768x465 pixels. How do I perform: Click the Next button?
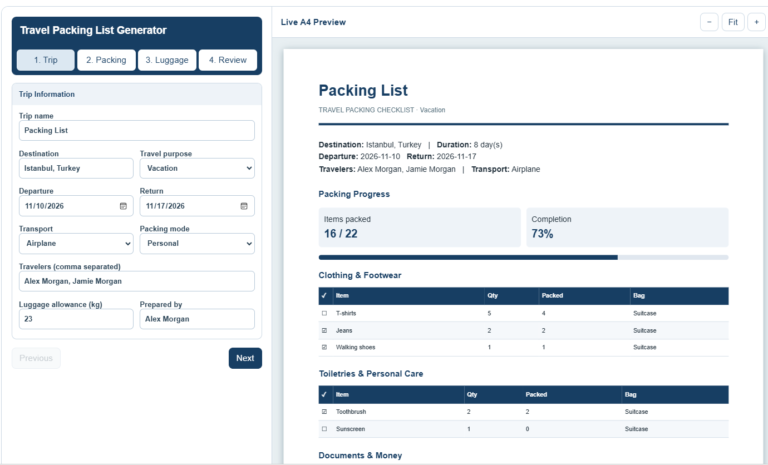tap(245, 358)
